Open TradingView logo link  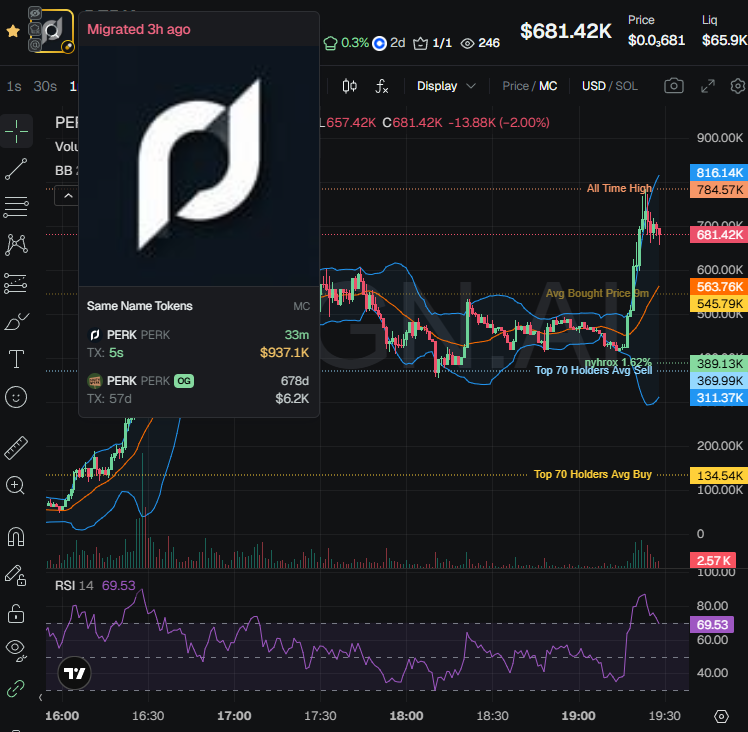(x=74, y=673)
